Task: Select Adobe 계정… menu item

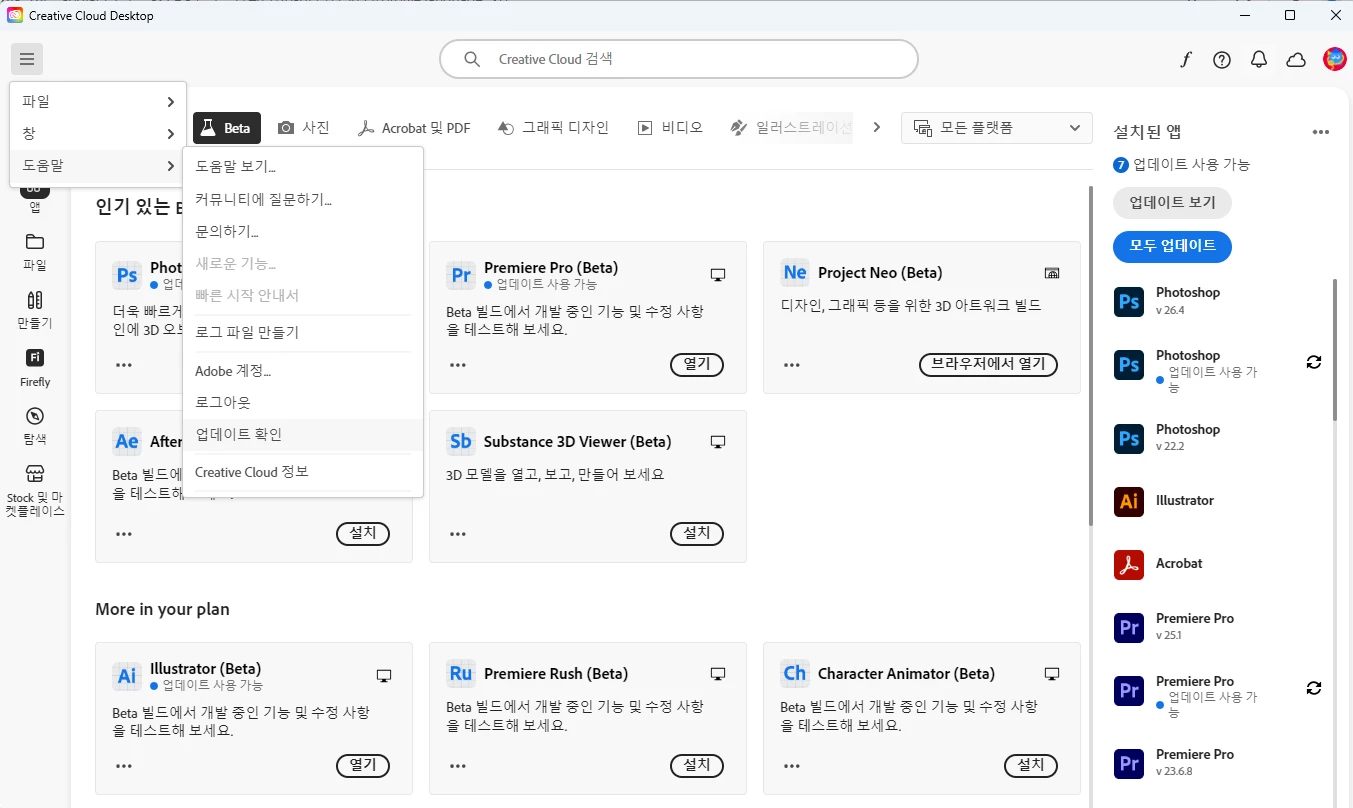Action: tap(303, 371)
